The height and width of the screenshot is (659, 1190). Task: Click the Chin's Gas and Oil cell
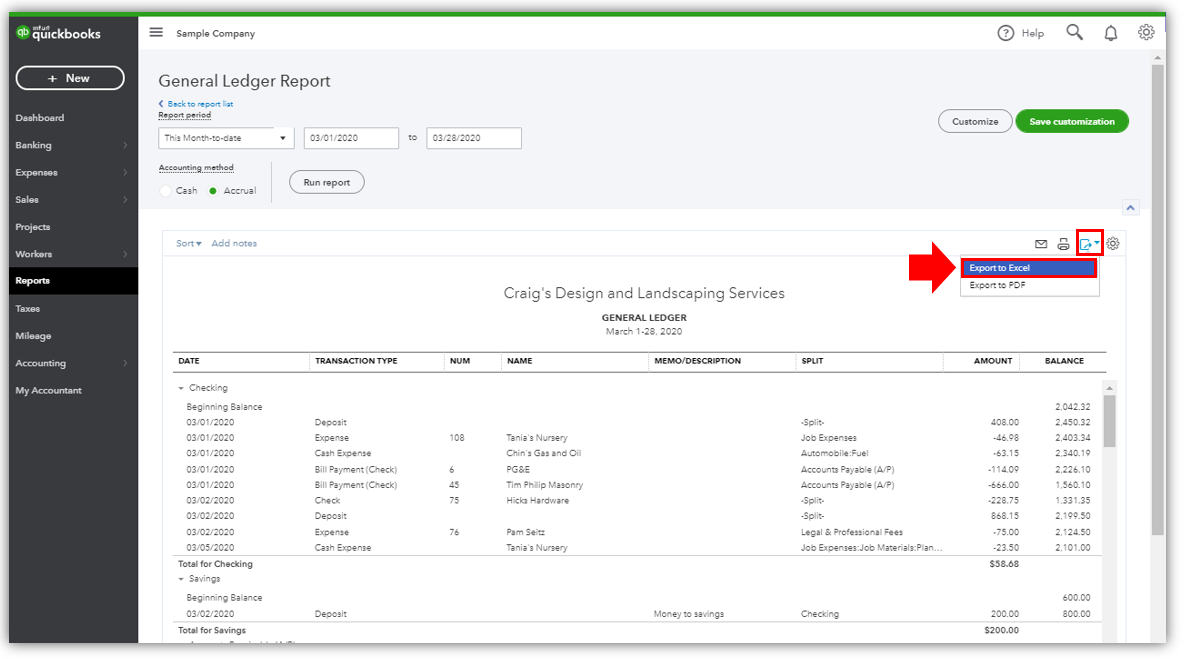(x=544, y=453)
